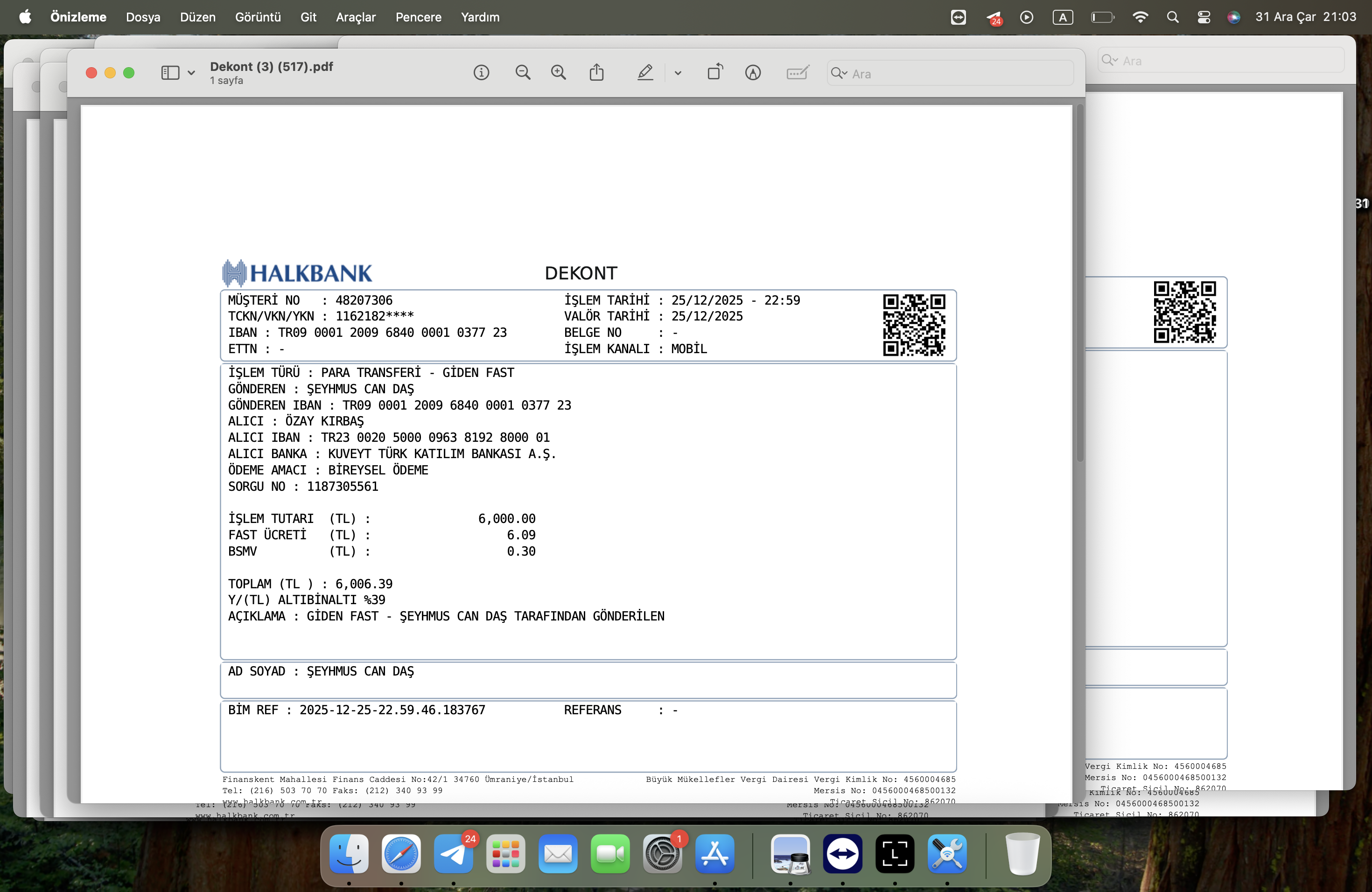
Task: Open the form filling tool
Action: [x=798, y=73]
